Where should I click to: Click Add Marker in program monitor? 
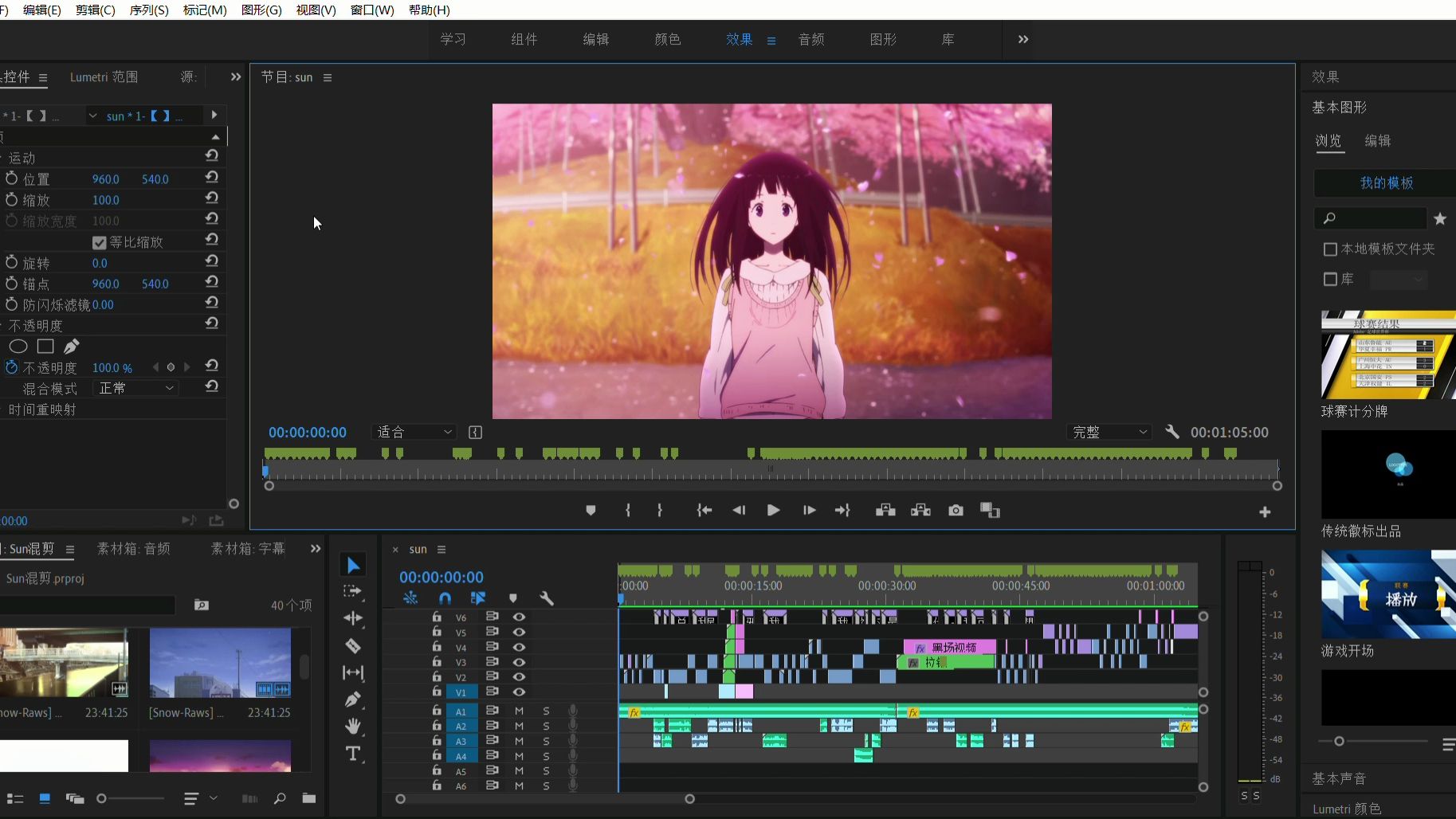click(591, 511)
